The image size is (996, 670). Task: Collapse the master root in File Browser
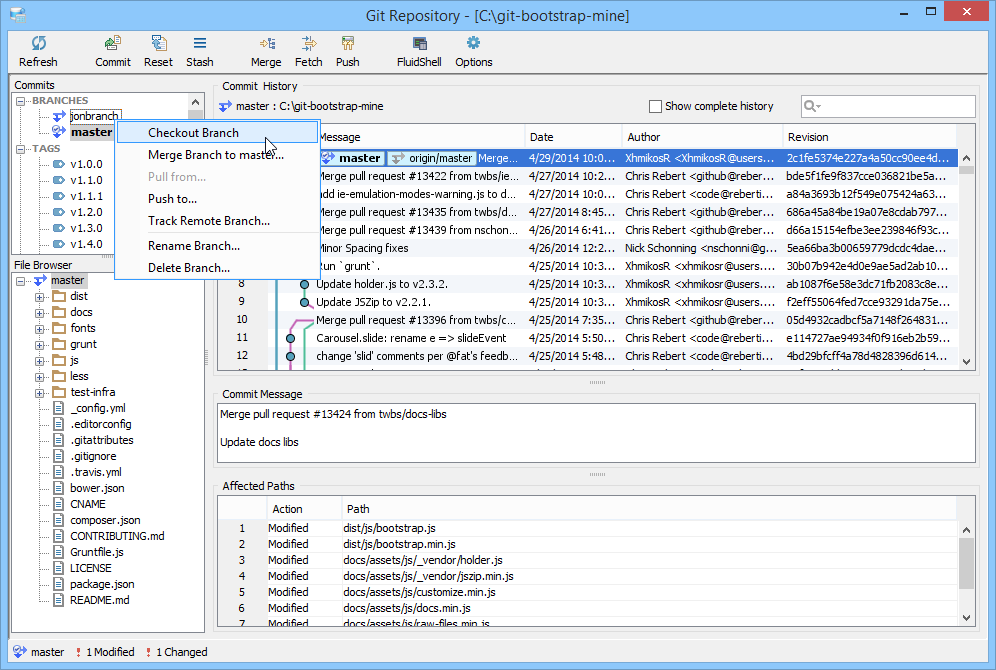coord(20,281)
